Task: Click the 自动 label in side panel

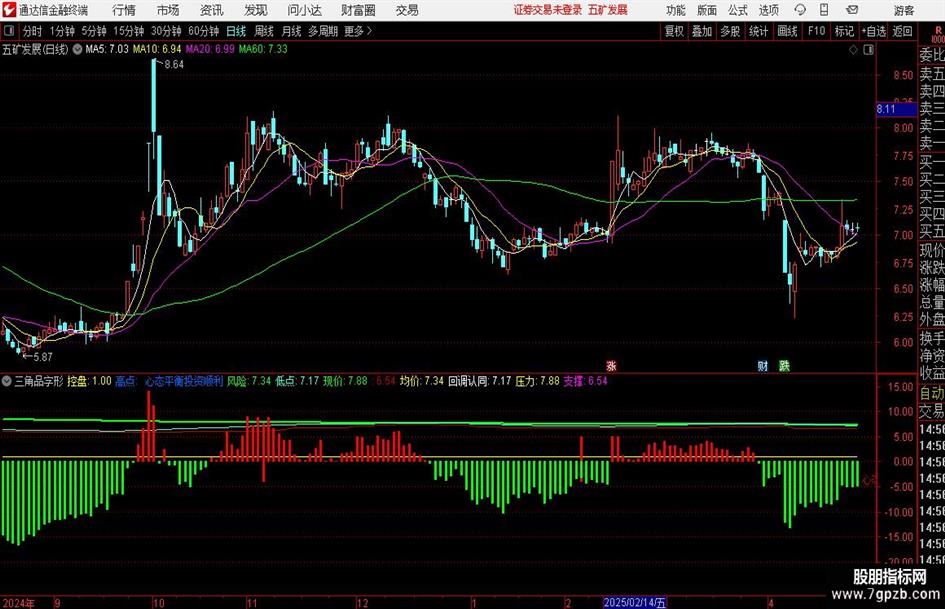Action: tap(931, 393)
